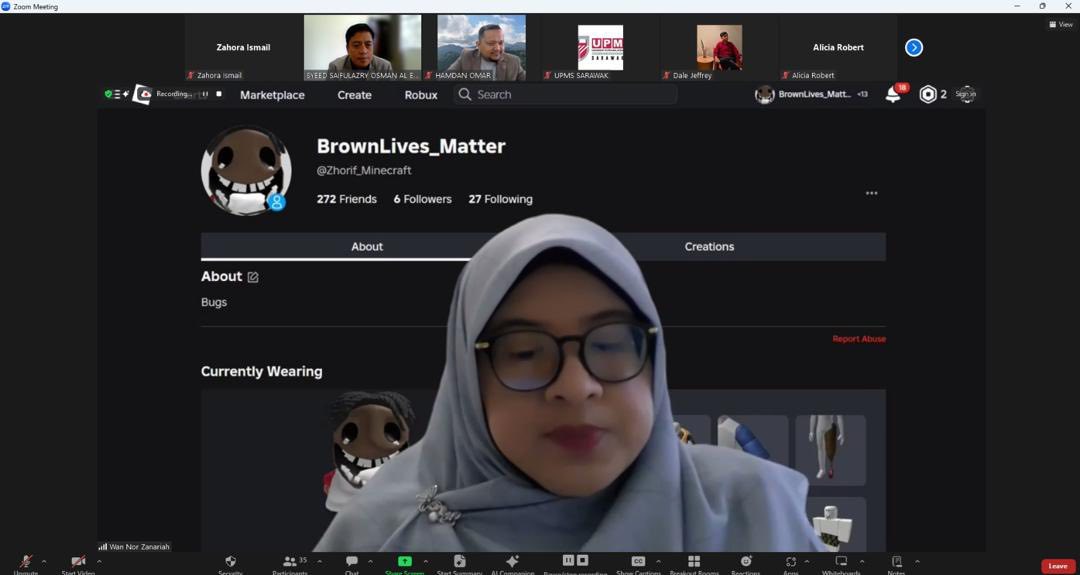Open Breakout Rooms
This screenshot has height=575, width=1080.
point(694,564)
